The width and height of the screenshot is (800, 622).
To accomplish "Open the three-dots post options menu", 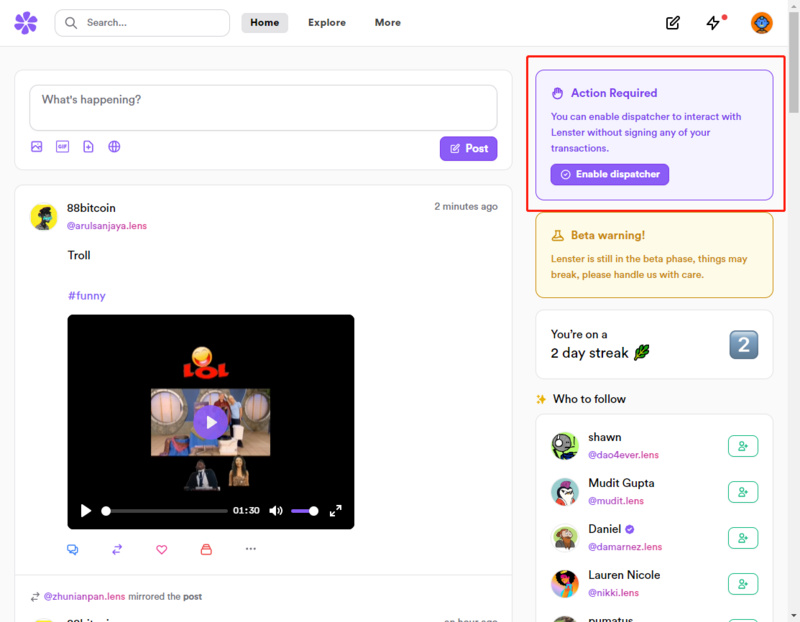I will click(x=251, y=549).
